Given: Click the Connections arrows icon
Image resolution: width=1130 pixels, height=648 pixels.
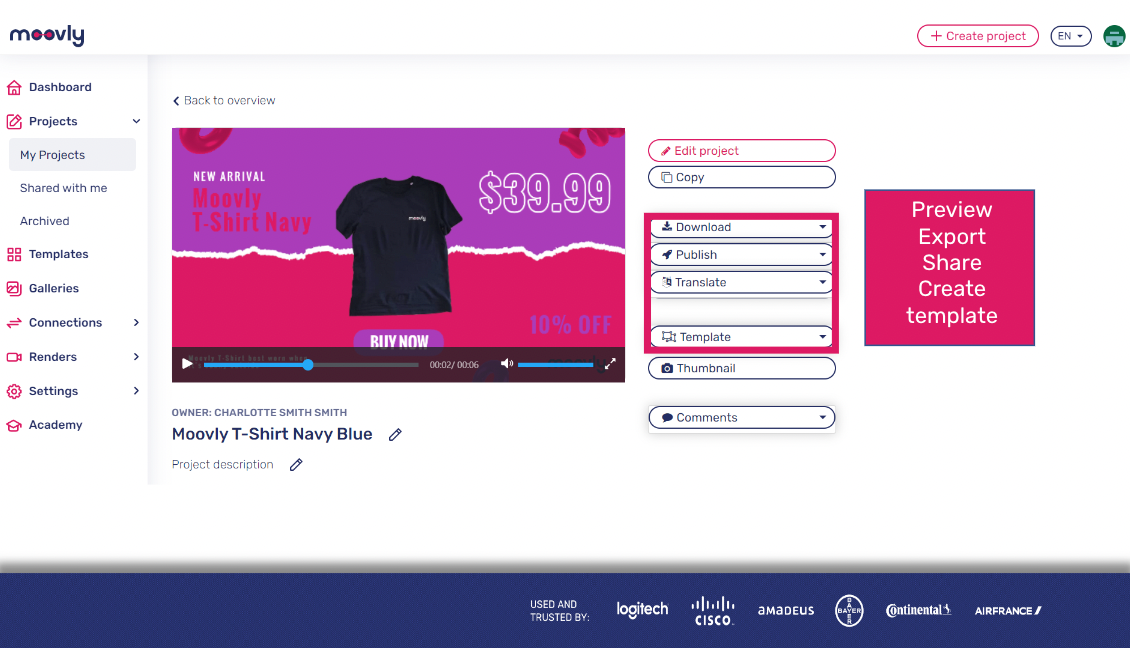Looking at the screenshot, I should (x=14, y=323).
